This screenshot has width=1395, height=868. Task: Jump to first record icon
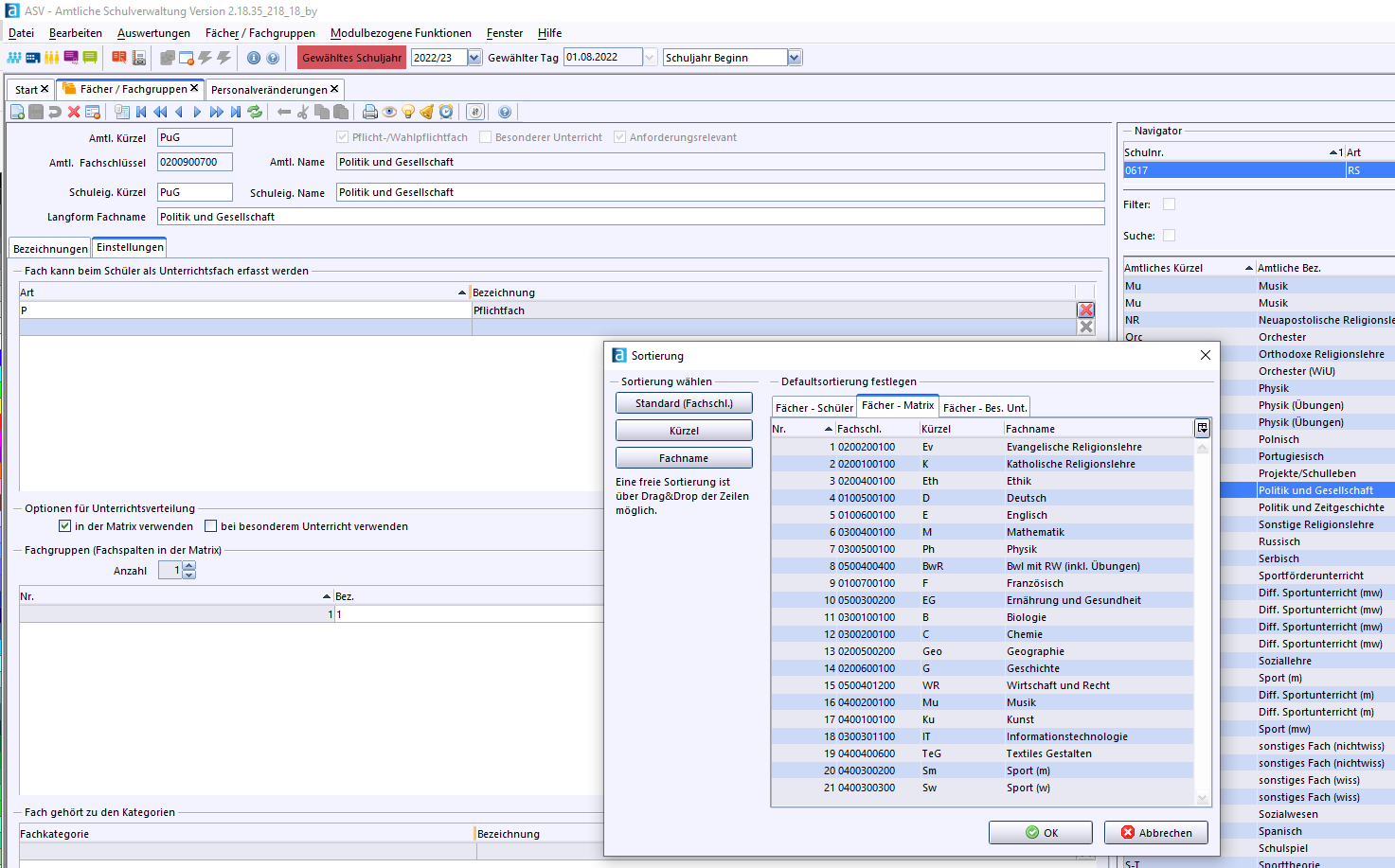(141, 112)
